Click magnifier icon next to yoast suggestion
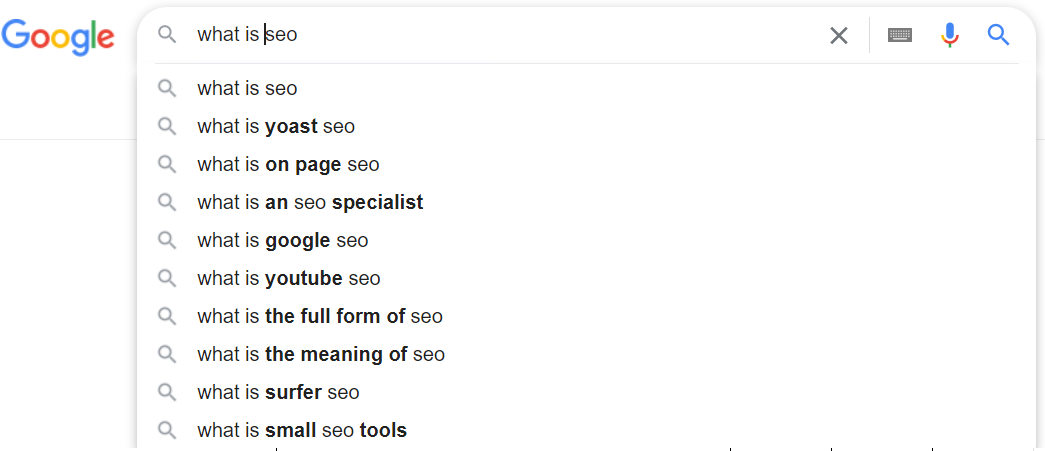 pos(167,126)
